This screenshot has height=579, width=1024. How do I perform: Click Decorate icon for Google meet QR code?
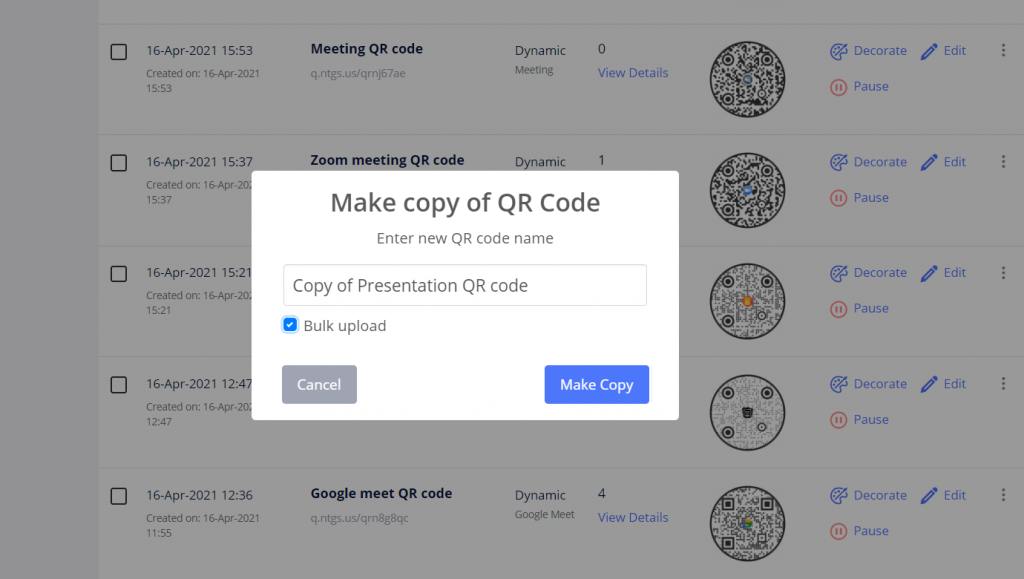tap(839, 496)
